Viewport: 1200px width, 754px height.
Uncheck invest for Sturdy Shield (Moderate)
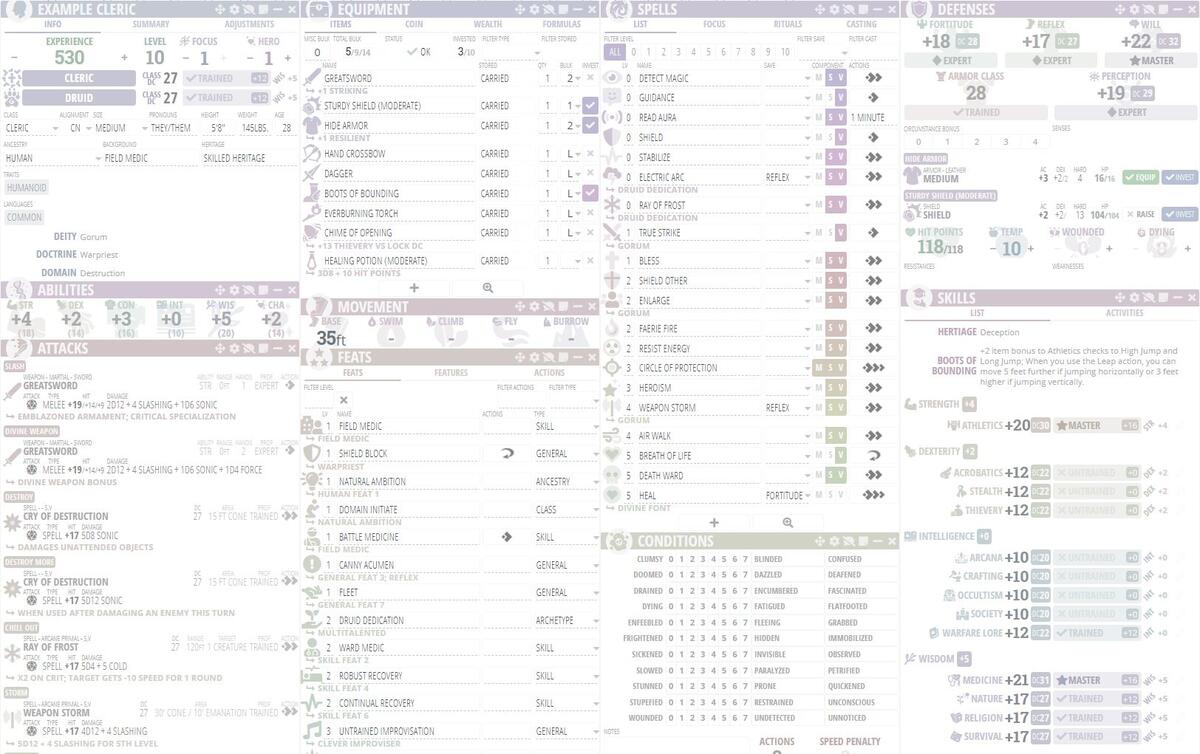click(589, 105)
